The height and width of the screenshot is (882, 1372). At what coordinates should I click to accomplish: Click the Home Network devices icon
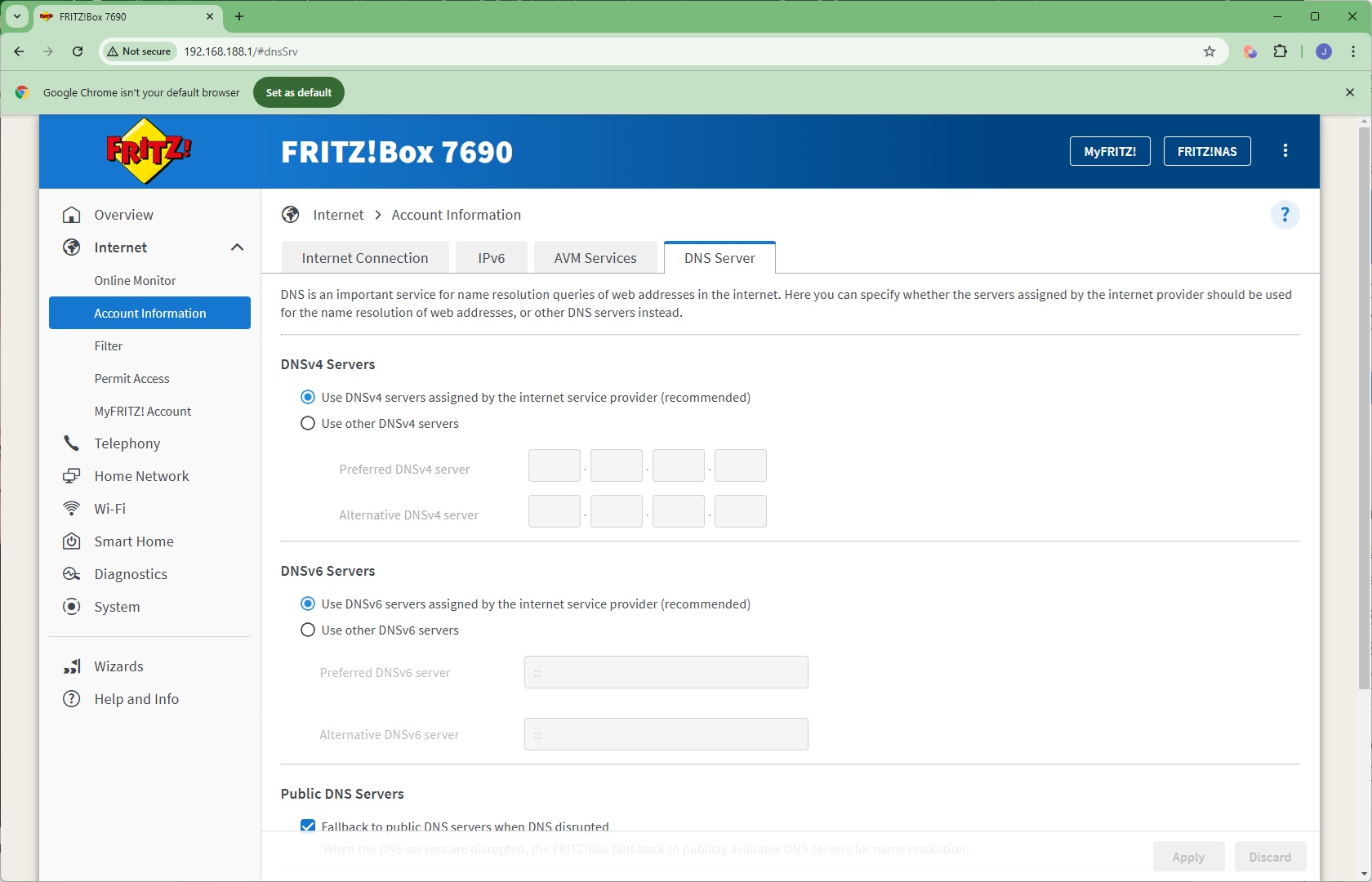72,476
